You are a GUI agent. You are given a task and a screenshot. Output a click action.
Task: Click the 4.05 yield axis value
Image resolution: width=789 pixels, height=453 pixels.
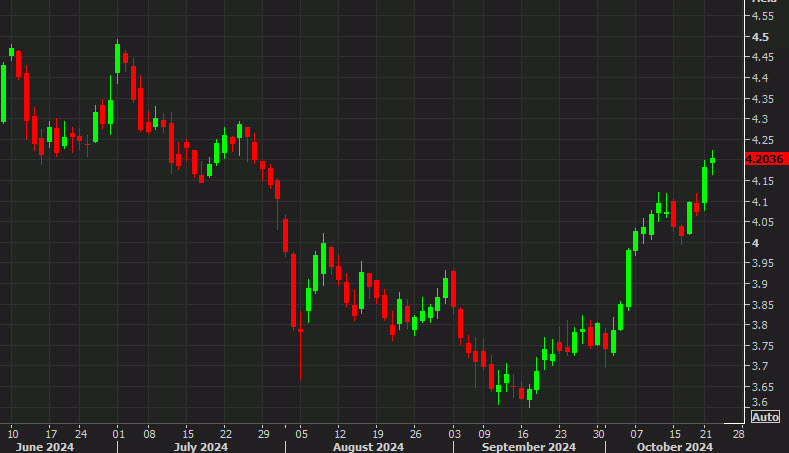click(x=762, y=222)
